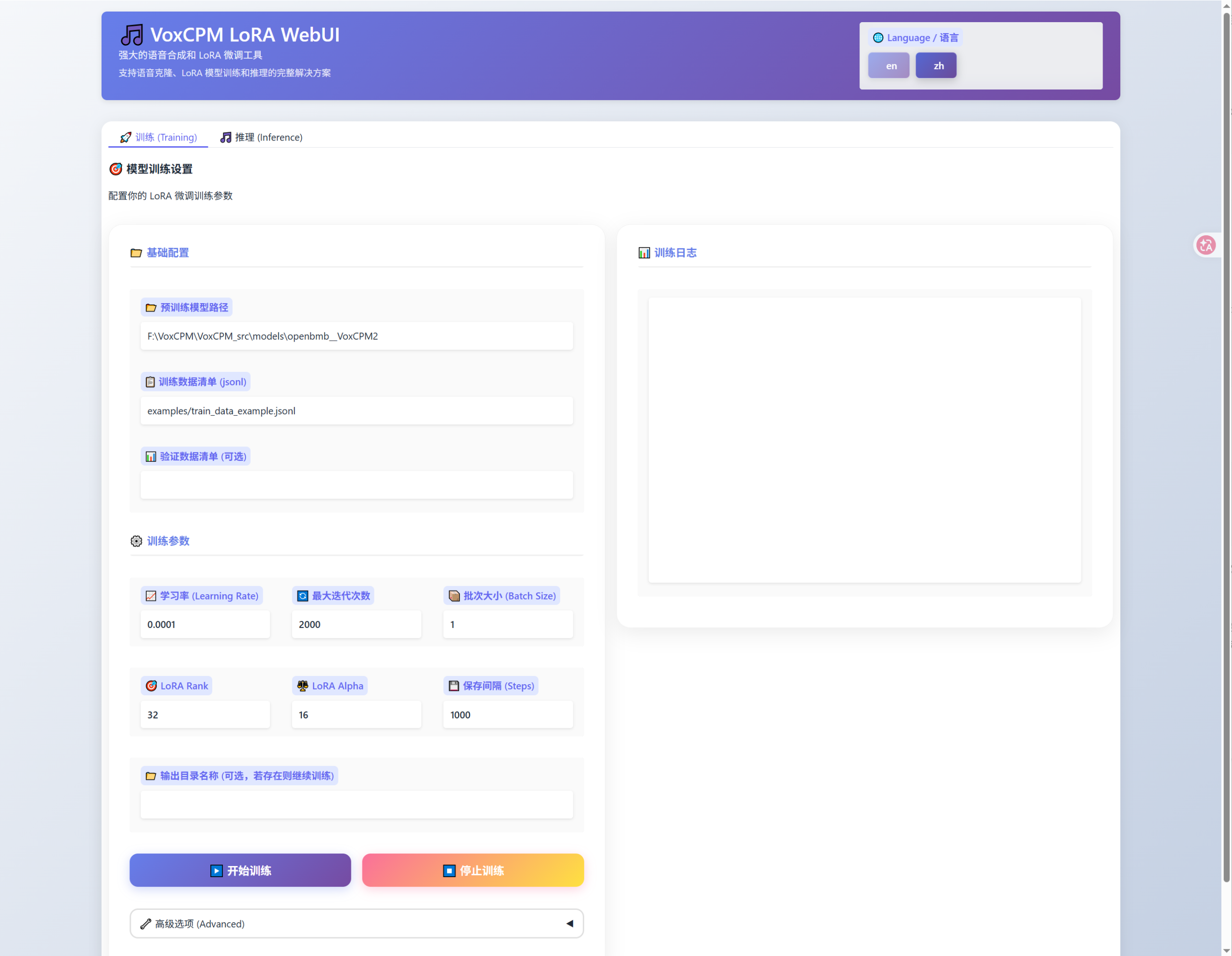
Task: Click the floppy disk icon for 保存间隔
Action: (x=453, y=686)
